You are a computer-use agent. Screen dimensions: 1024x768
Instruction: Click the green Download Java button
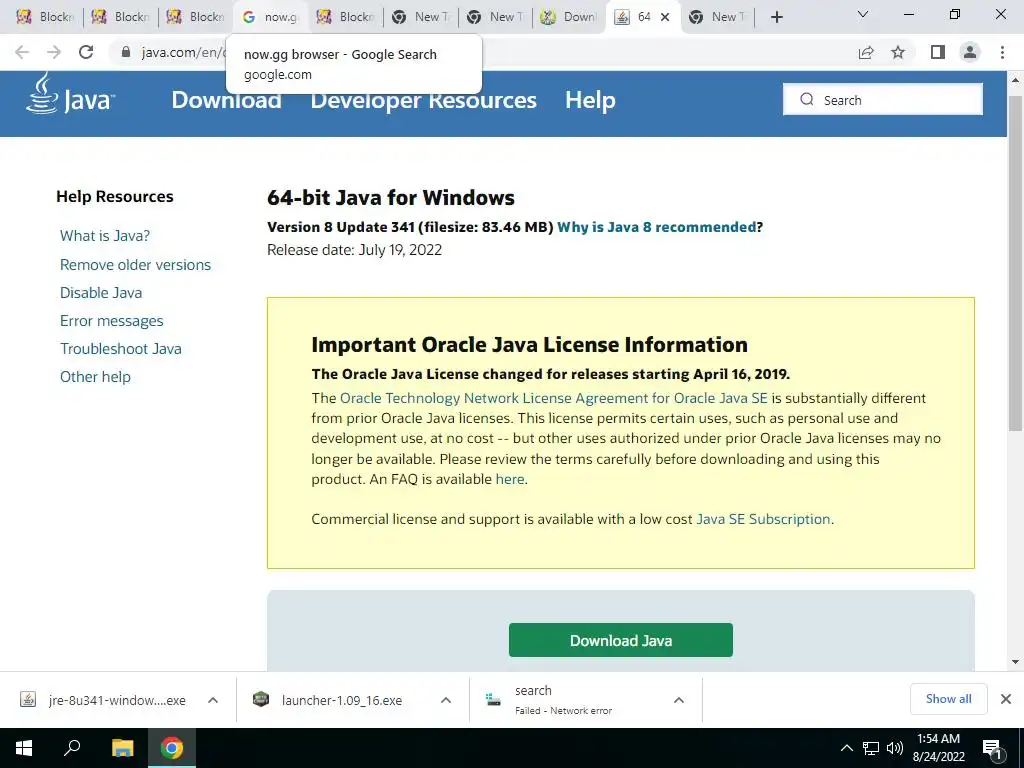coord(620,640)
